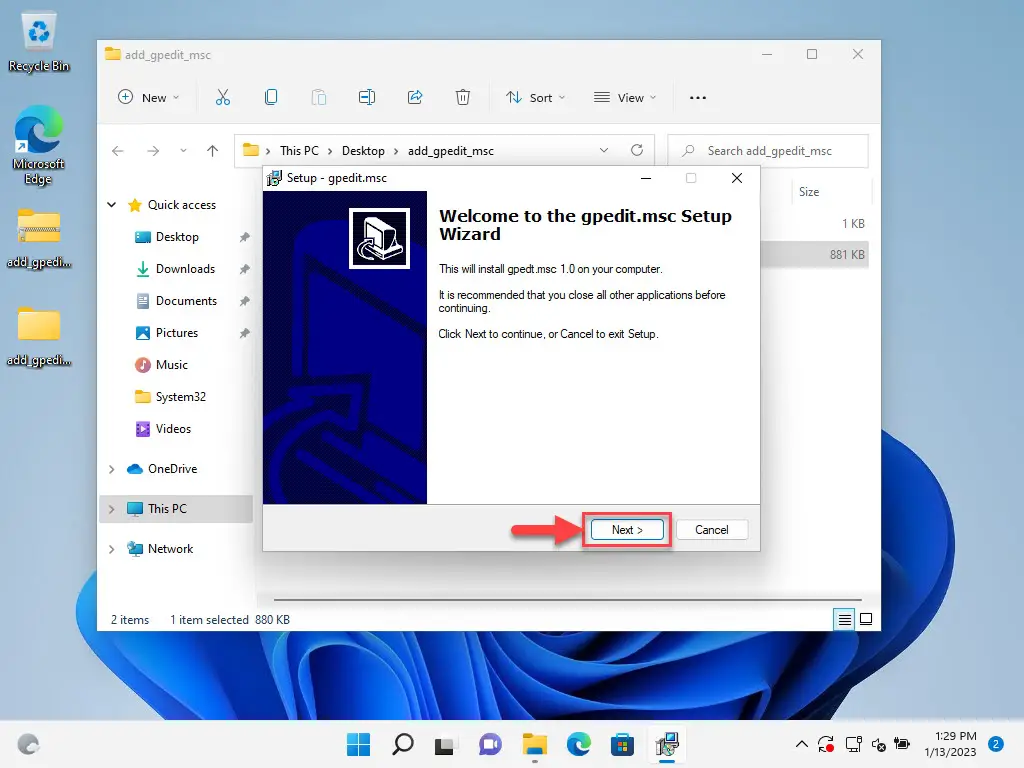Cancel the gpedit.msc setup

tap(712, 530)
